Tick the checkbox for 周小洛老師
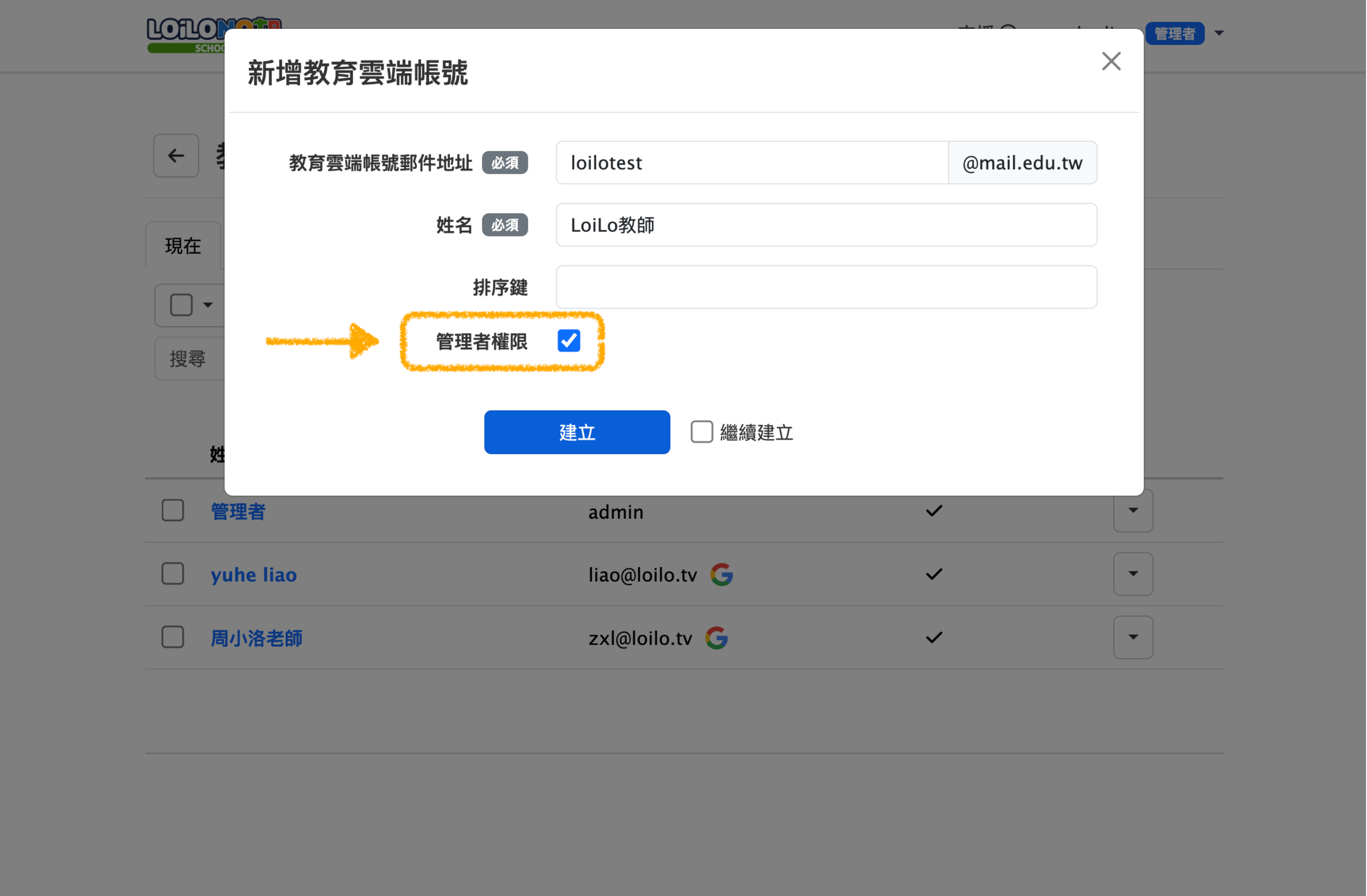1367x896 pixels. (x=172, y=637)
